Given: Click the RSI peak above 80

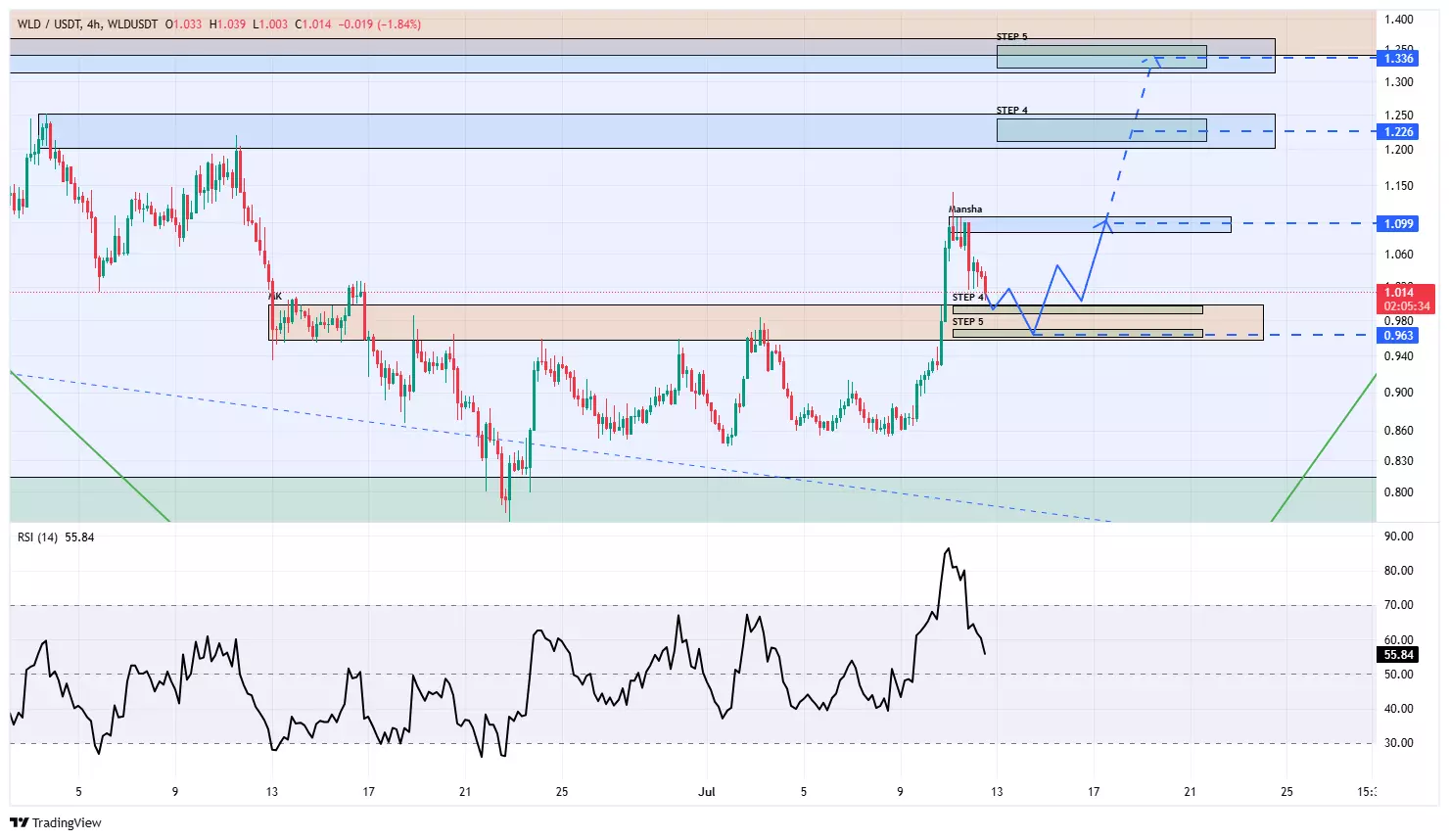Looking at the screenshot, I should click(x=947, y=549).
